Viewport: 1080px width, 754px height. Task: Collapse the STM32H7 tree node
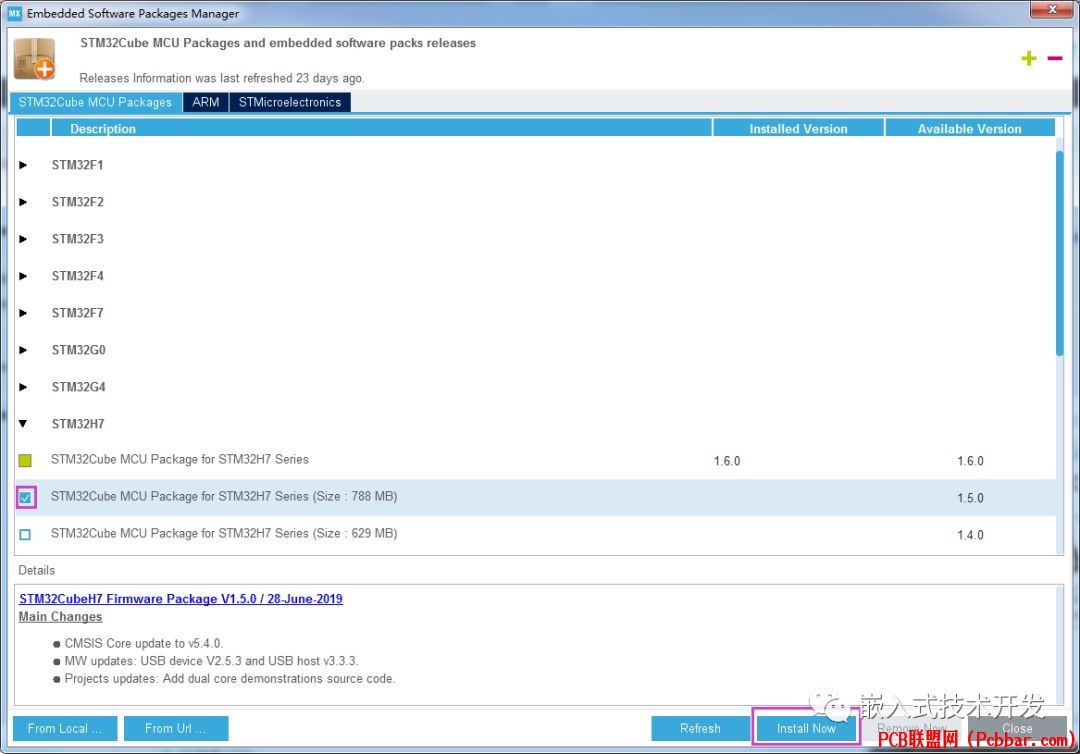pos(23,423)
